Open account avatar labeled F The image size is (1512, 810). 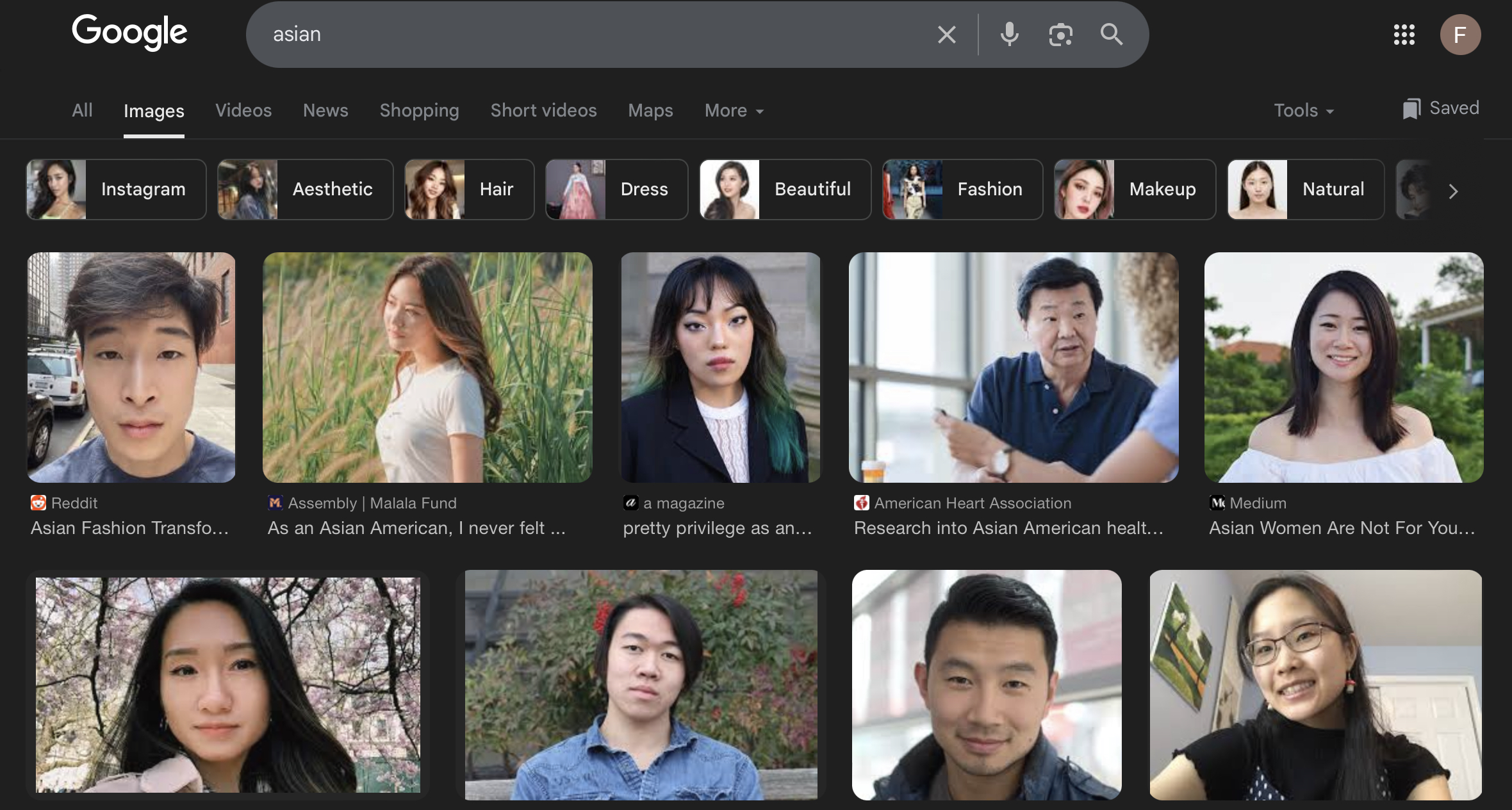coord(1460,35)
